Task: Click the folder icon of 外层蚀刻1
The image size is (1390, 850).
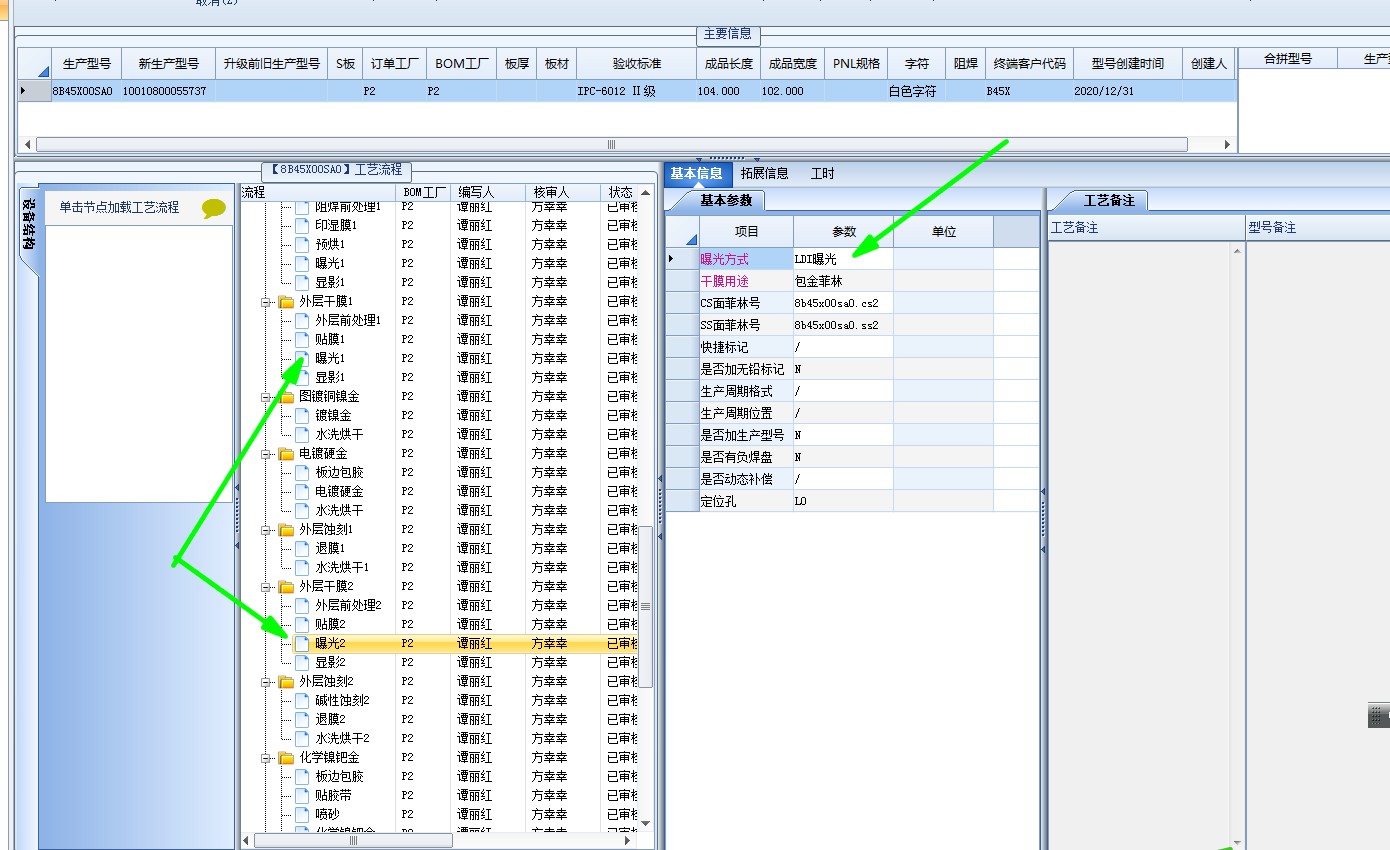Action: tap(286, 529)
